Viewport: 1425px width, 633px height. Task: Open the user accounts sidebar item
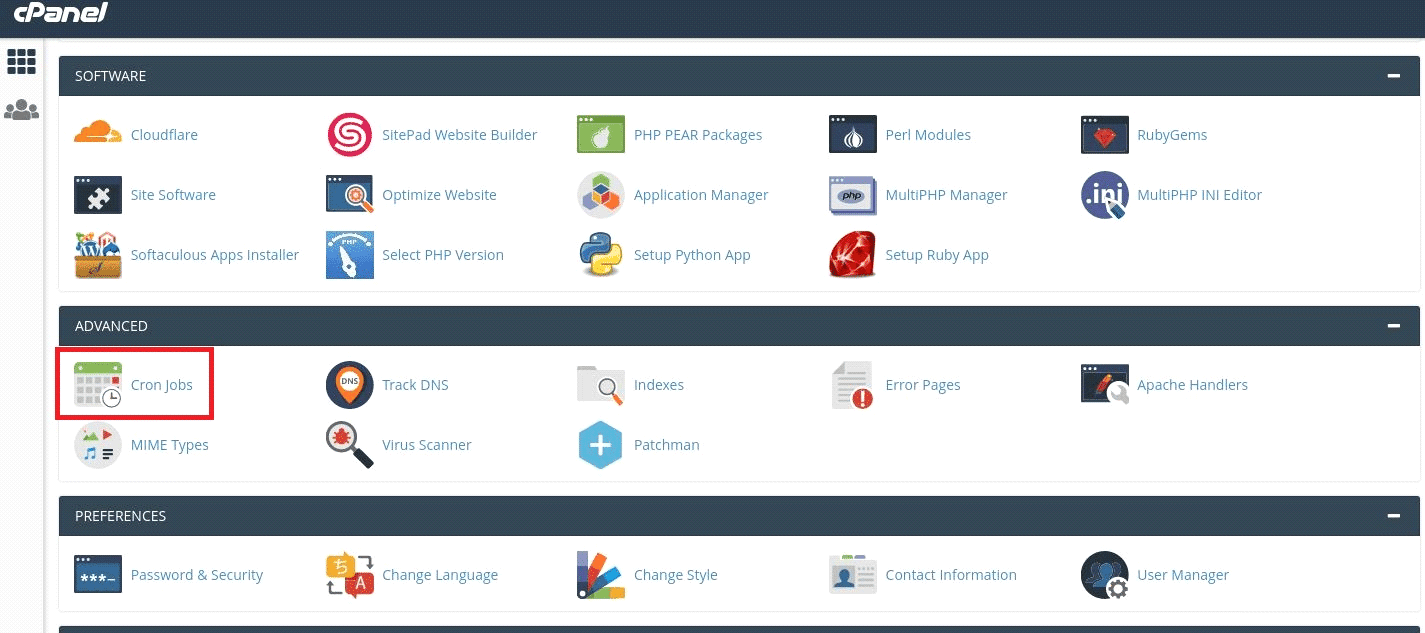(x=21, y=109)
